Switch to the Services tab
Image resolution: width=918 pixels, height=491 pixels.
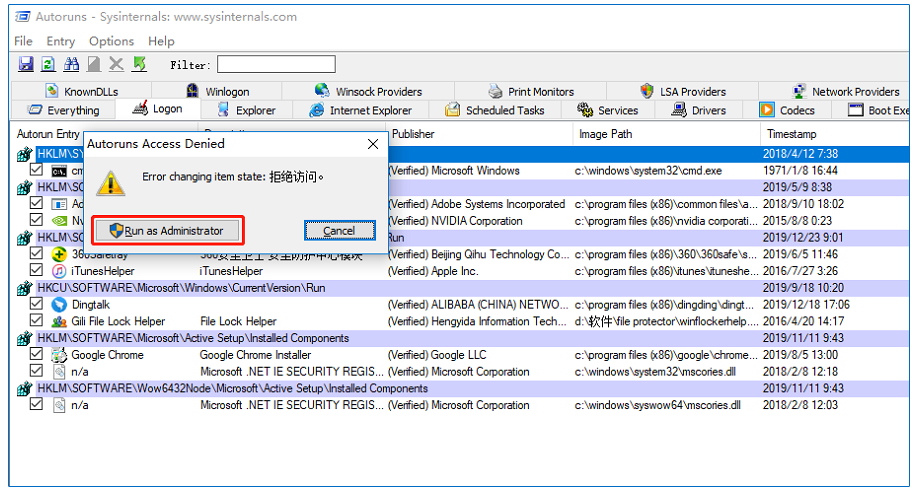click(608, 110)
